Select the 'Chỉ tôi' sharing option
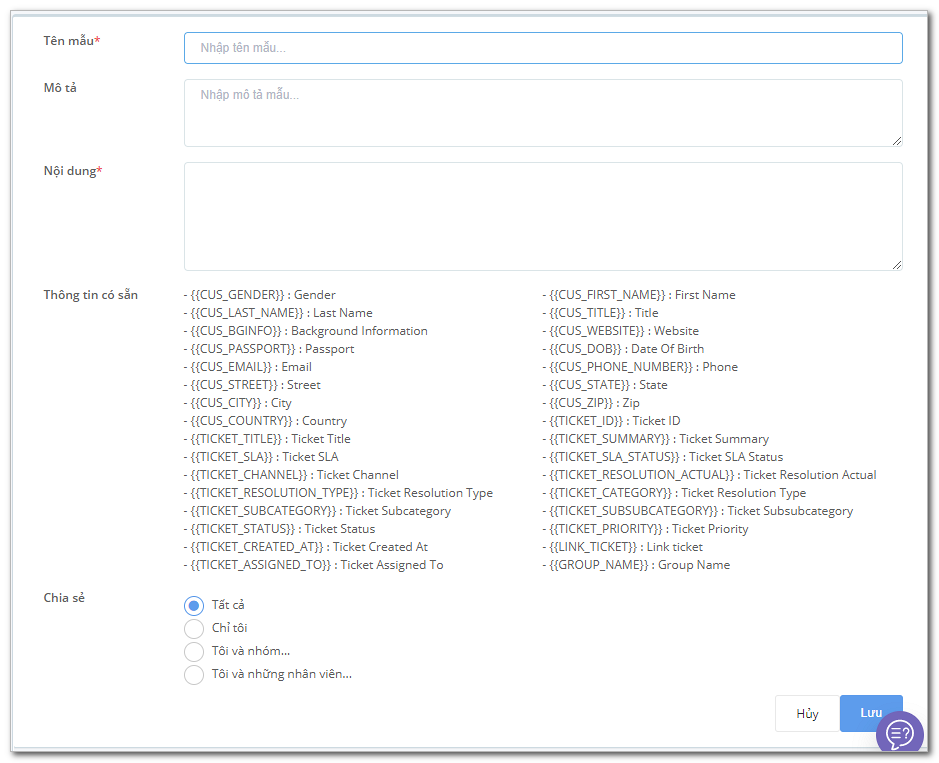 [193, 628]
